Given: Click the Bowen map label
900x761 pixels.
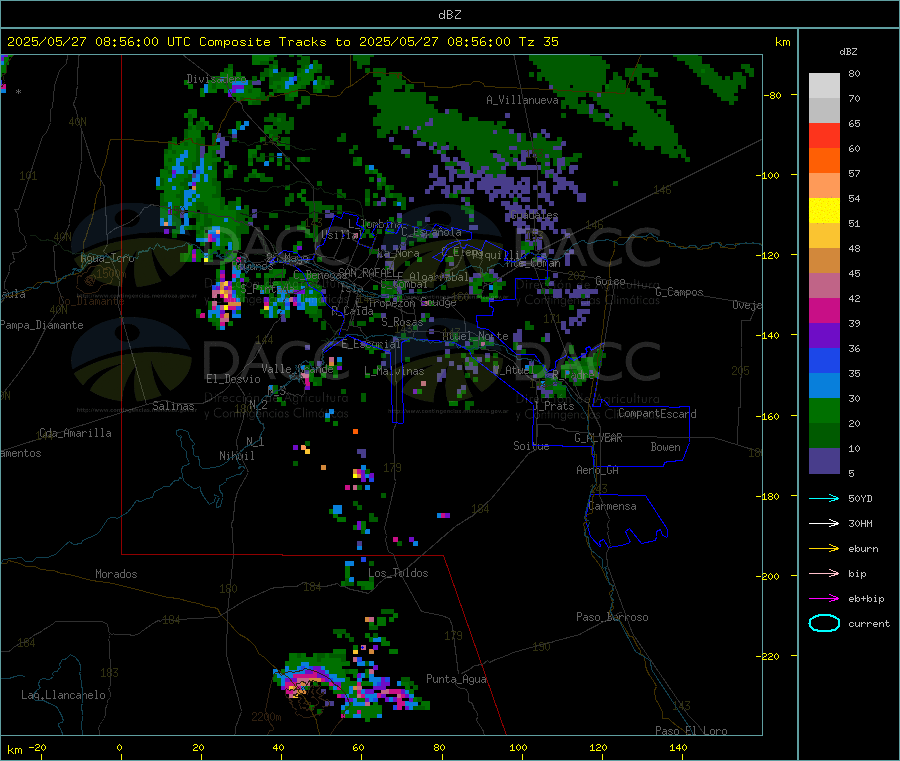Looking at the screenshot, I should click(x=665, y=447).
